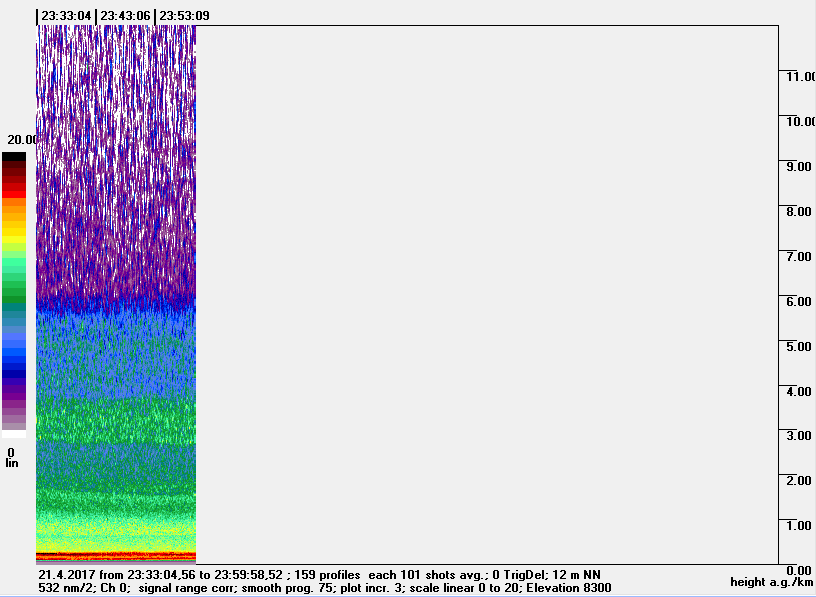The image size is (816, 597).
Task: Click the 23:53:09 time marker
Action: point(184,16)
